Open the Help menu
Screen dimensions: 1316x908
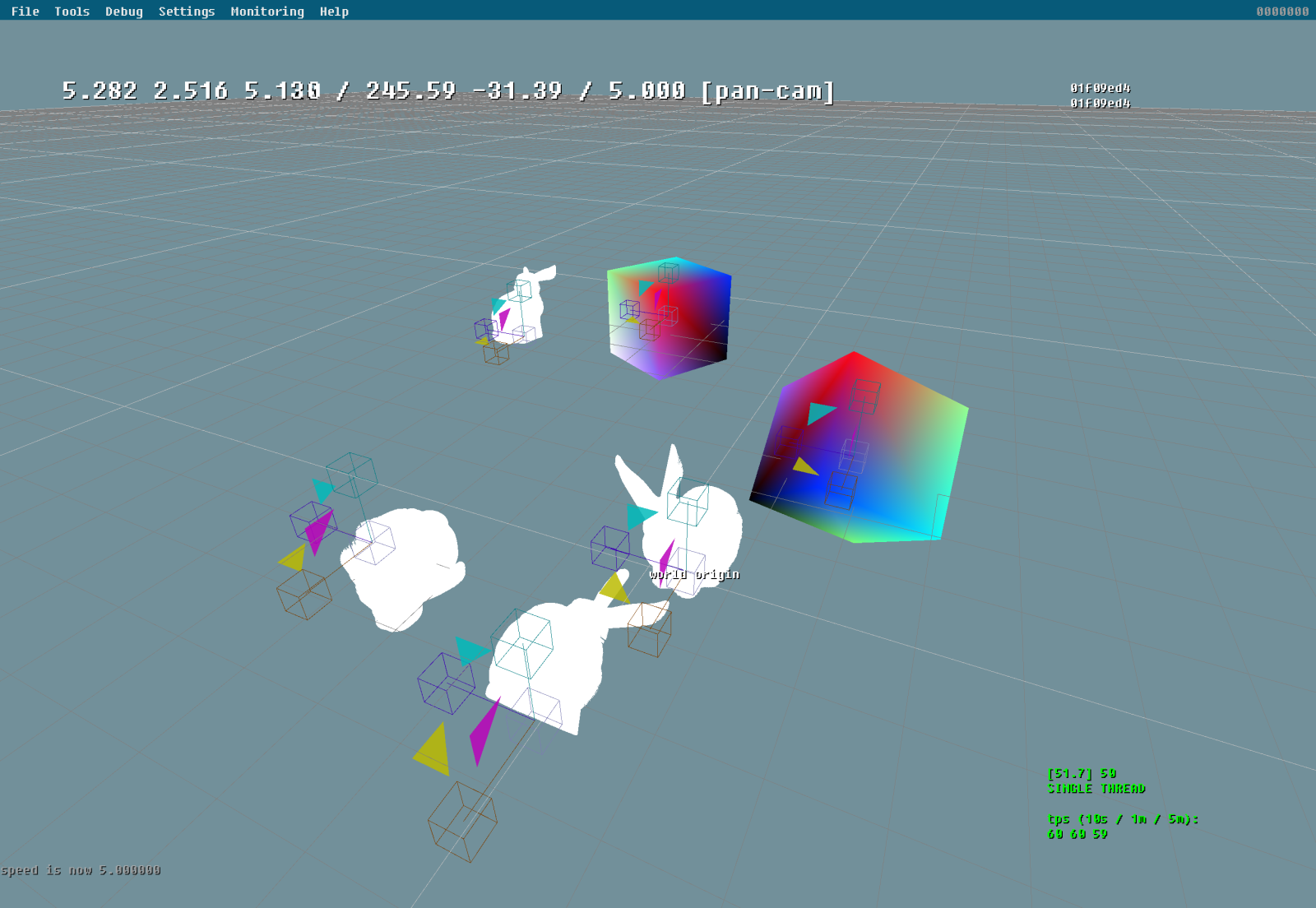(x=334, y=12)
